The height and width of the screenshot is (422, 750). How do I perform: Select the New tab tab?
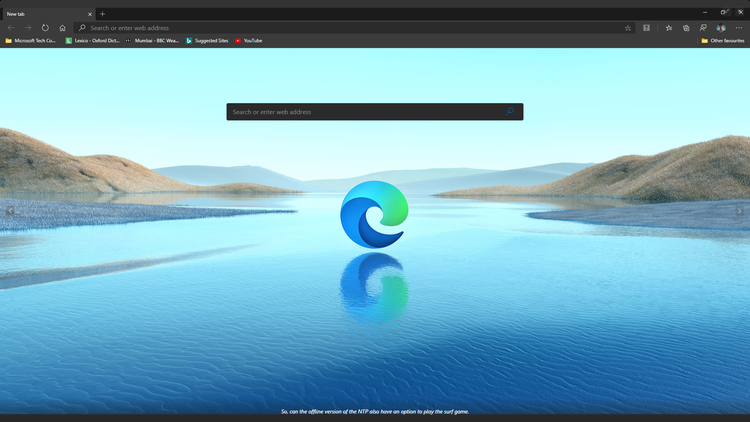[47, 14]
